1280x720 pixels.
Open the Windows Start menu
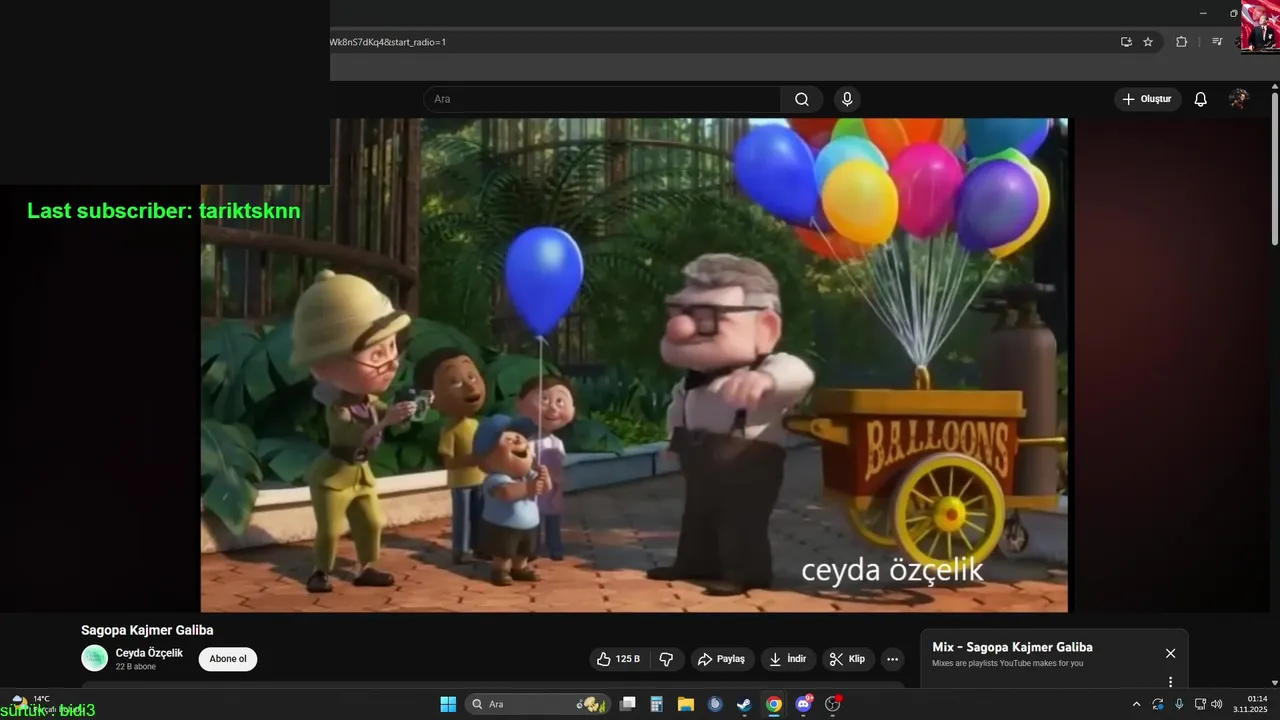tap(448, 704)
